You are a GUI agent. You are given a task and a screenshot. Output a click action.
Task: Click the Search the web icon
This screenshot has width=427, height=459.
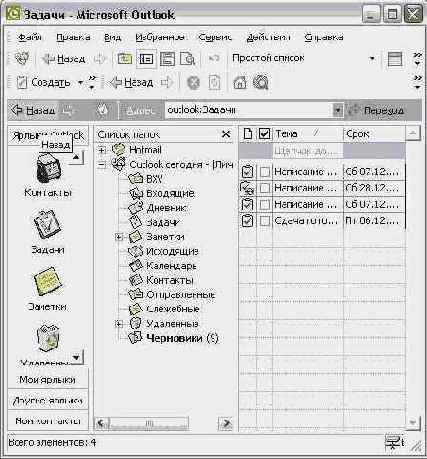[x=261, y=82]
